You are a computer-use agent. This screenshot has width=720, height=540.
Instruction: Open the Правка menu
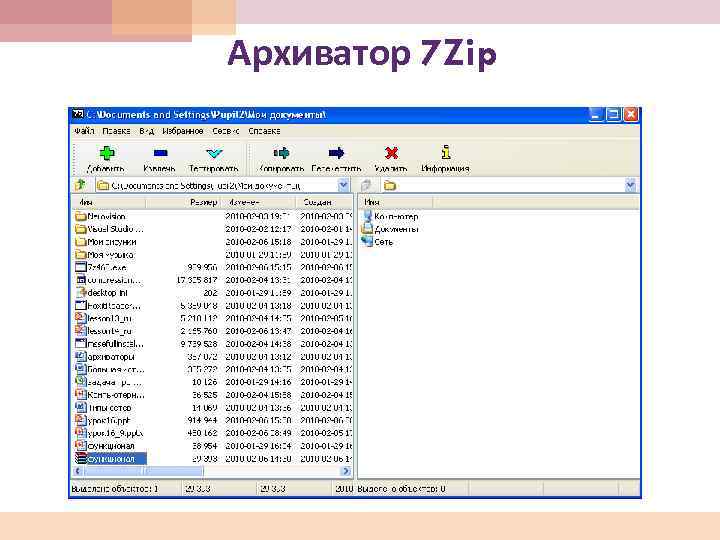pos(116,131)
